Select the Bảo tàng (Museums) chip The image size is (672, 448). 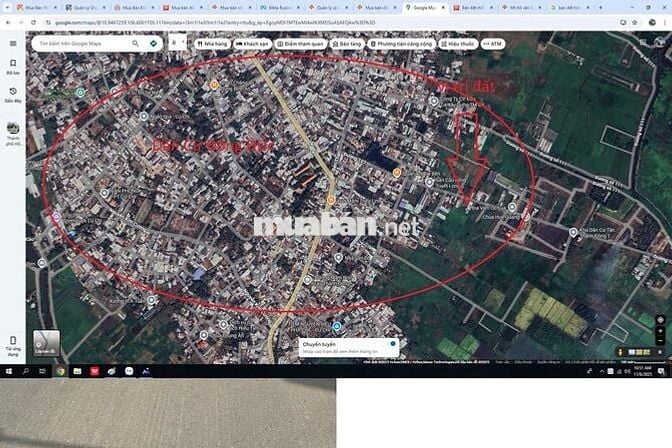[x=347, y=44]
